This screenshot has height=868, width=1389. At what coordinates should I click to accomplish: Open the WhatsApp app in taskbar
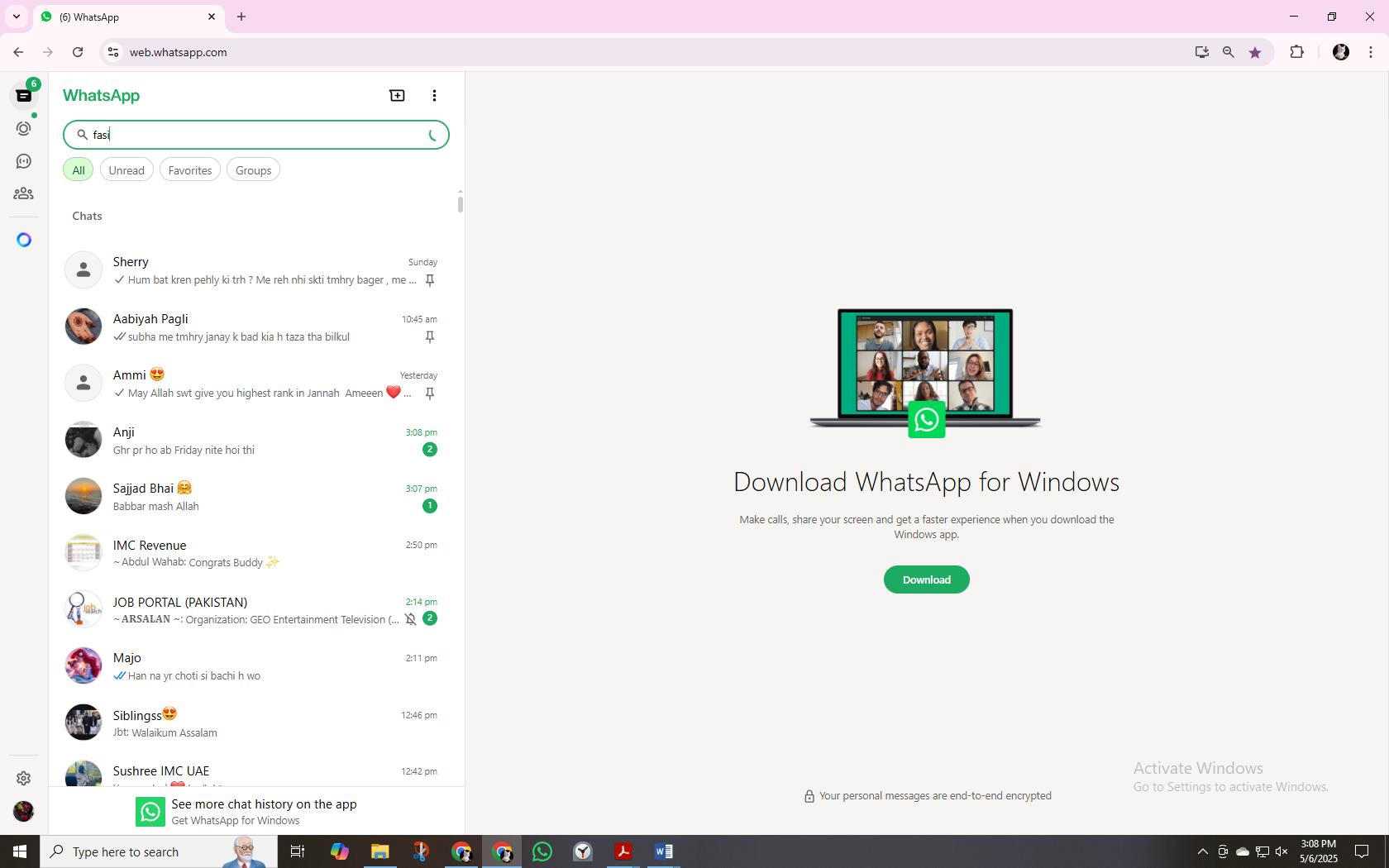542,851
